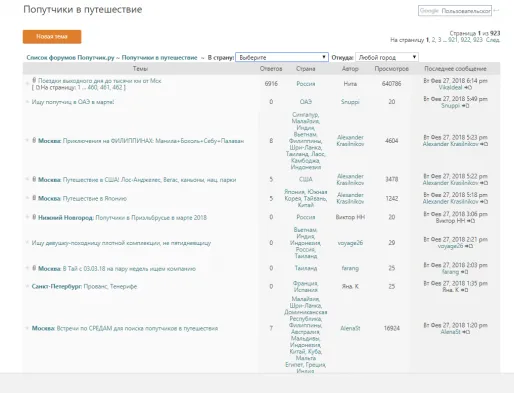Jump to the latest post via the icon in the ФИЛИППИНАХ row
The height and width of the screenshot is (393, 514).
[x=484, y=144]
